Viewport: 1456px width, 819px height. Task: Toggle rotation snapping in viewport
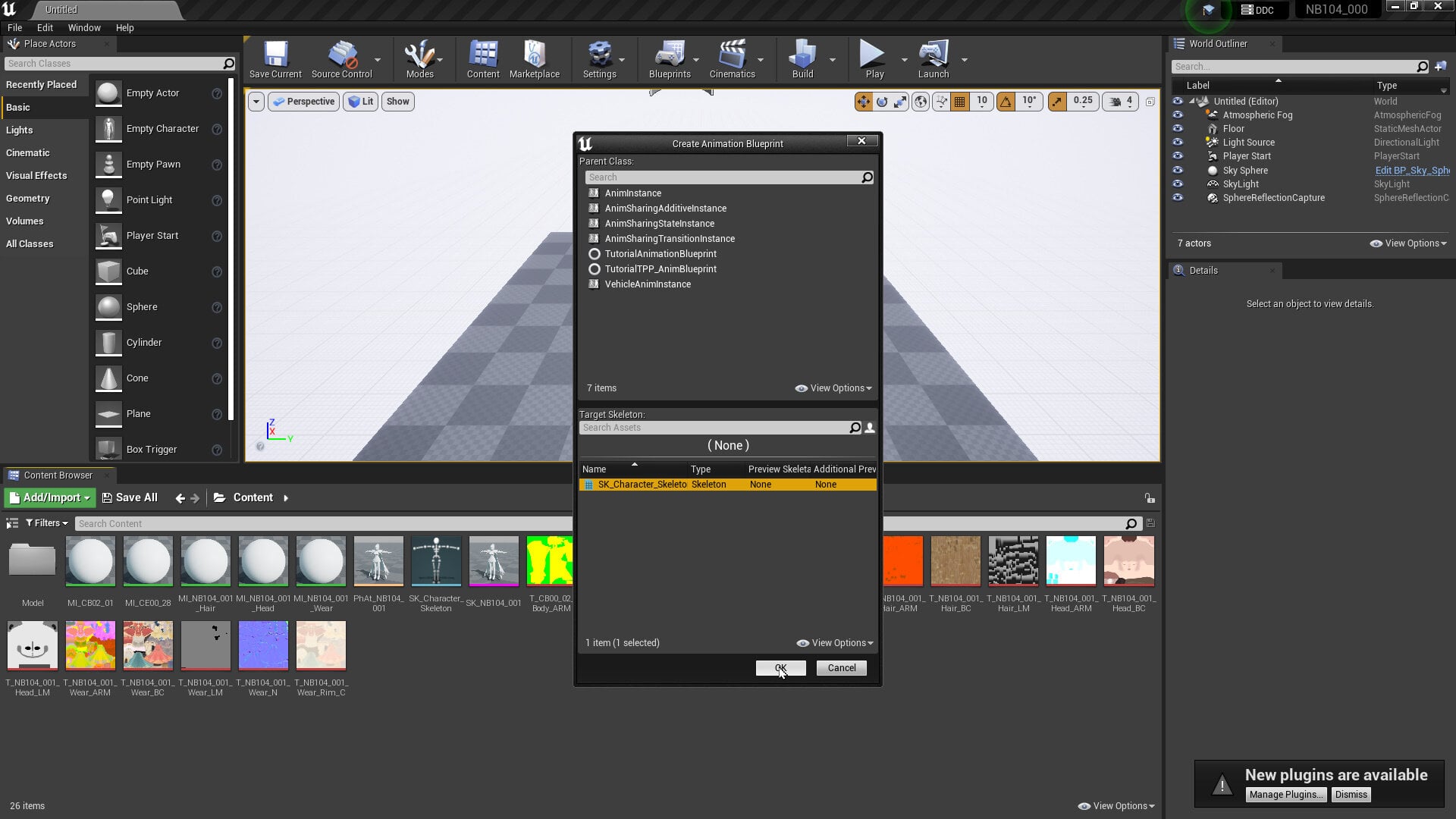[x=1006, y=102]
